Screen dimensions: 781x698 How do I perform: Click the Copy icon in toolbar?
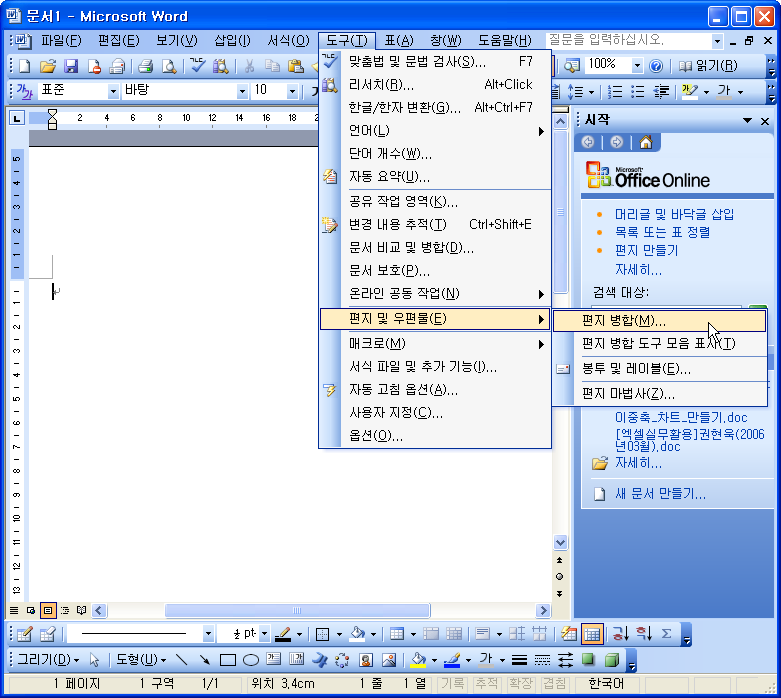click(272, 66)
